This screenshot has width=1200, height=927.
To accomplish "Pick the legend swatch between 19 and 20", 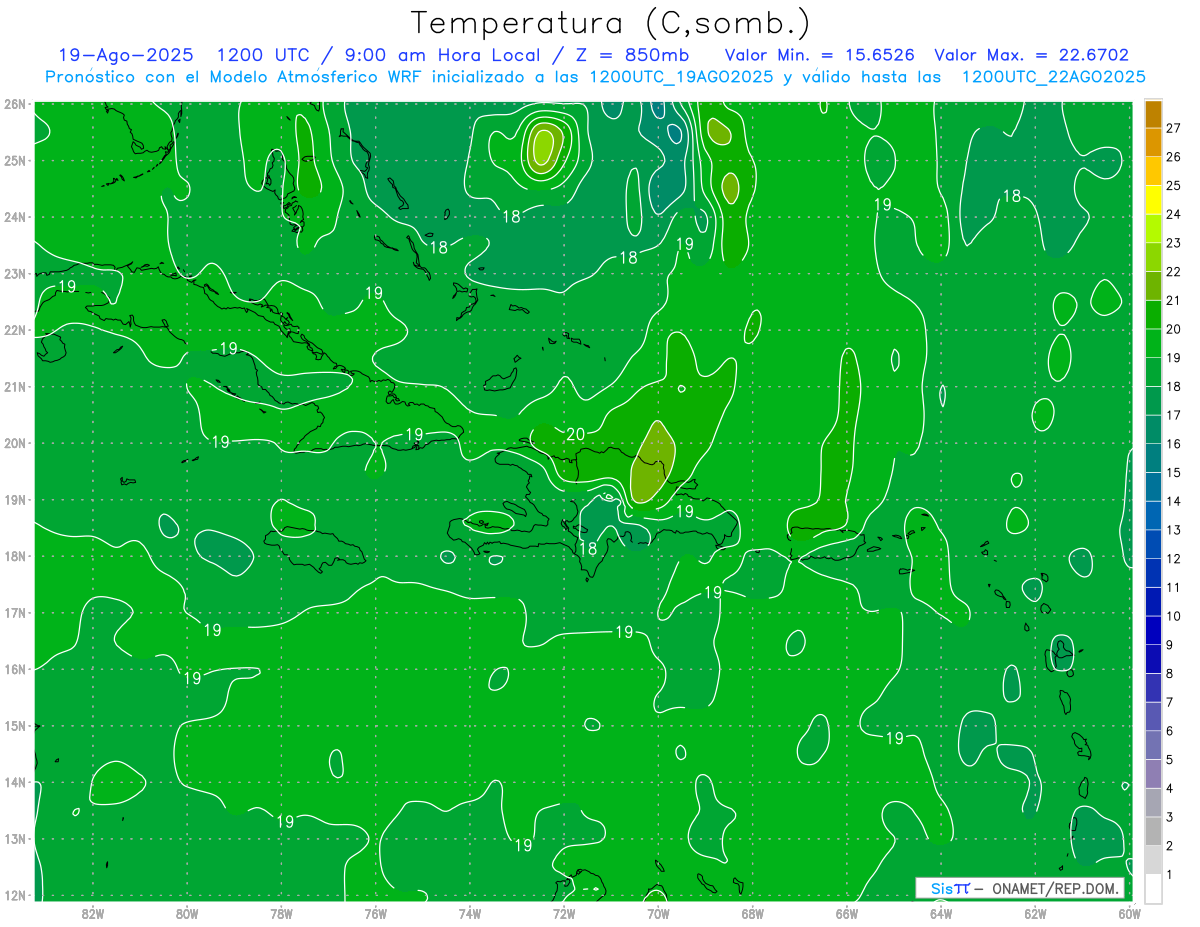I will [x=1153, y=343].
